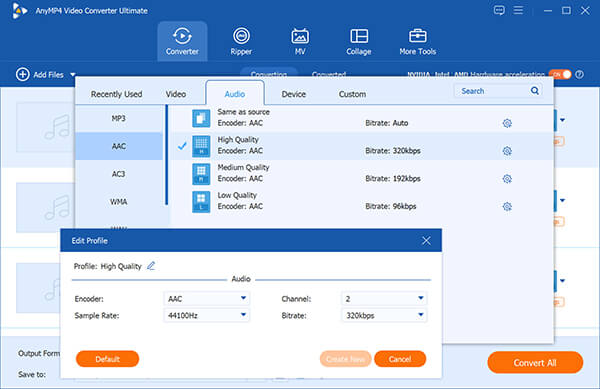Click Convert All button
The height and width of the screenshot is (389, 600).
(535, 363)
